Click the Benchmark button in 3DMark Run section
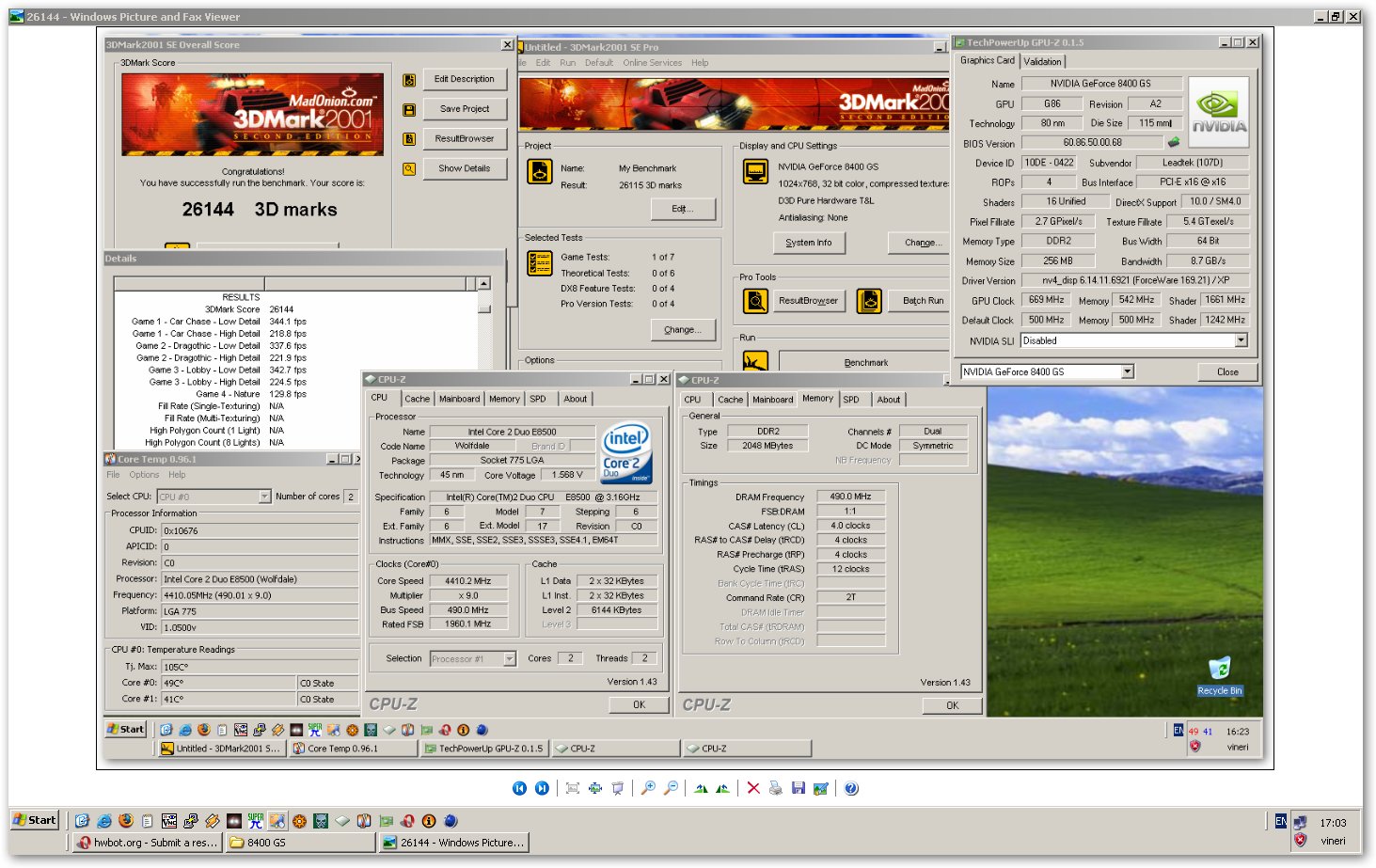This screenshot has height=868, width=1376. [x=865, y=362]
